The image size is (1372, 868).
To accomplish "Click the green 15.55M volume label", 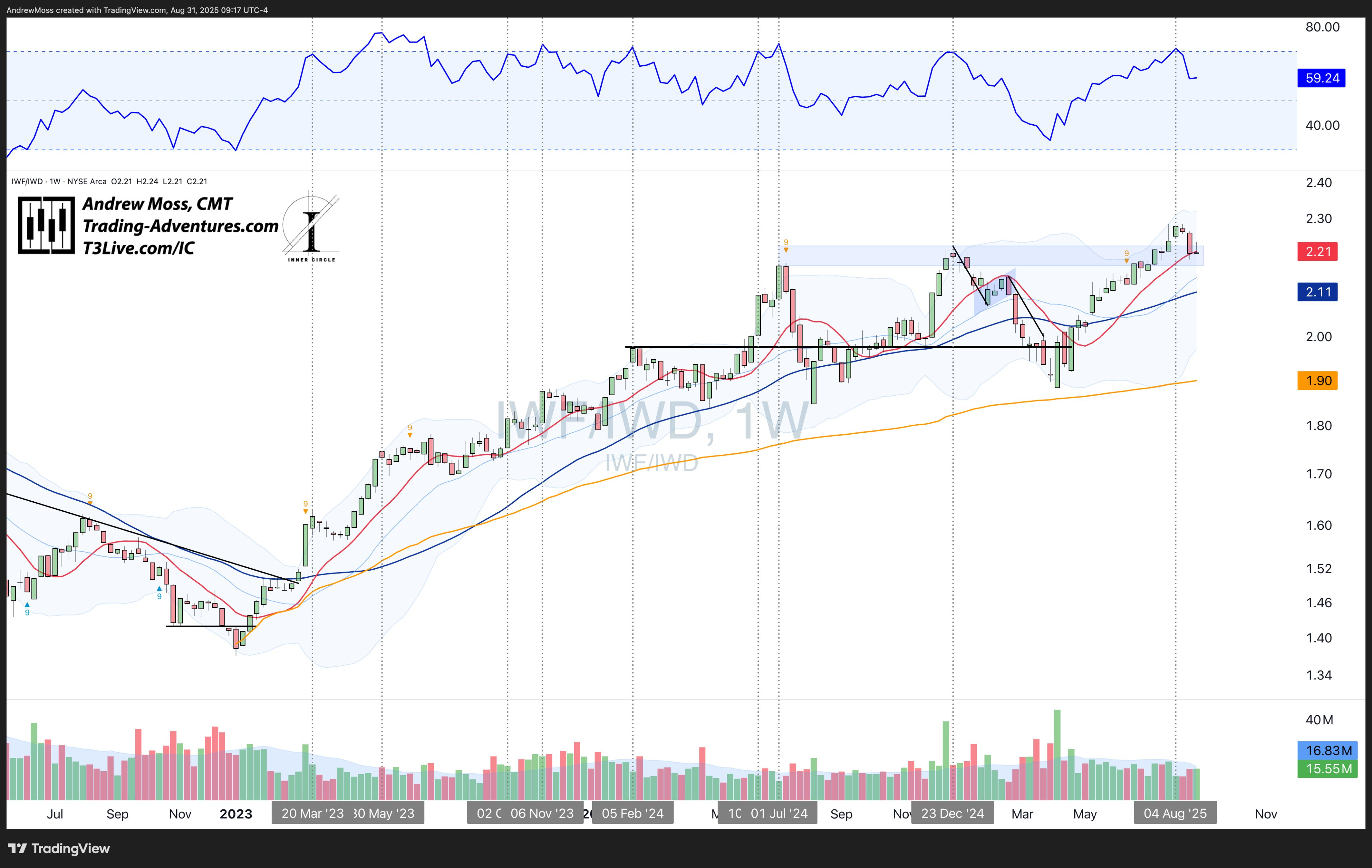I will (x=1327, y=768).
